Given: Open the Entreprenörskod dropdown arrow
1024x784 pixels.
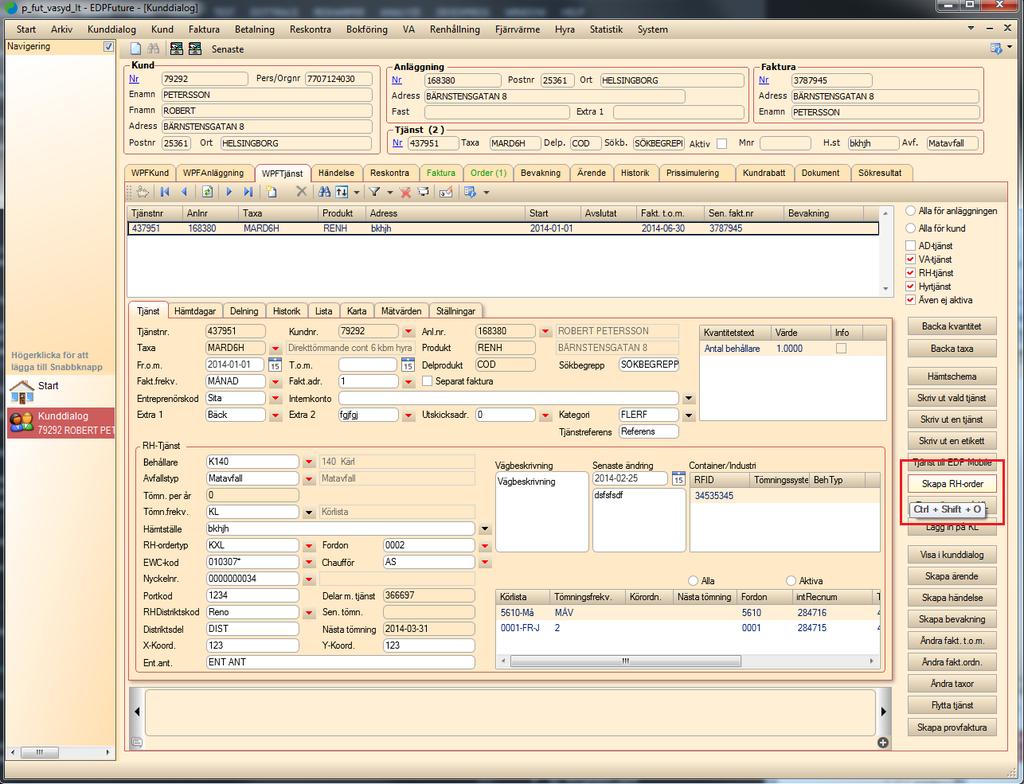Looking at the screenshot, I should [275, 398].
